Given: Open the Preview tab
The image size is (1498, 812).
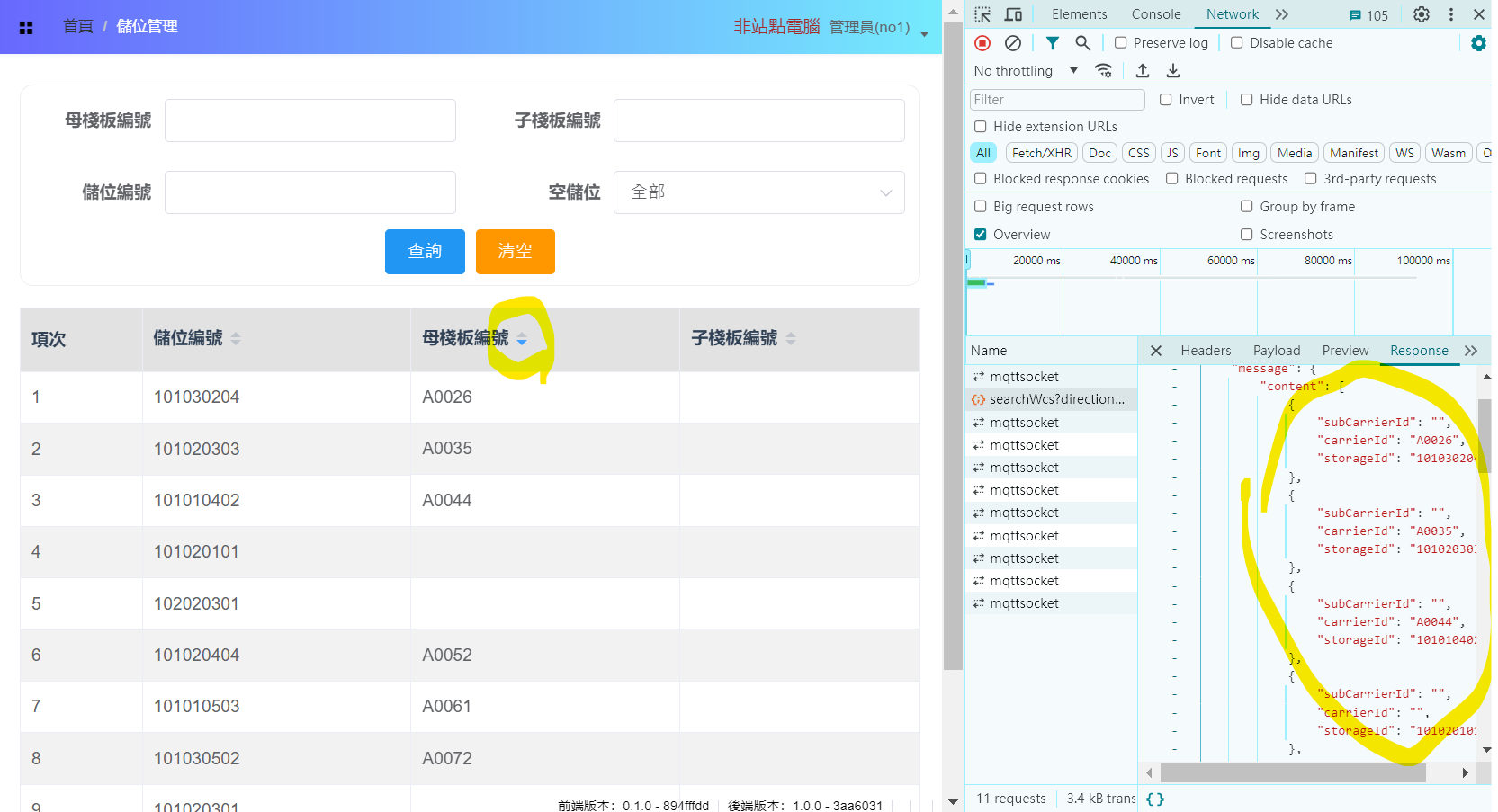Looking at the screenshot, I should (1345, 351).
